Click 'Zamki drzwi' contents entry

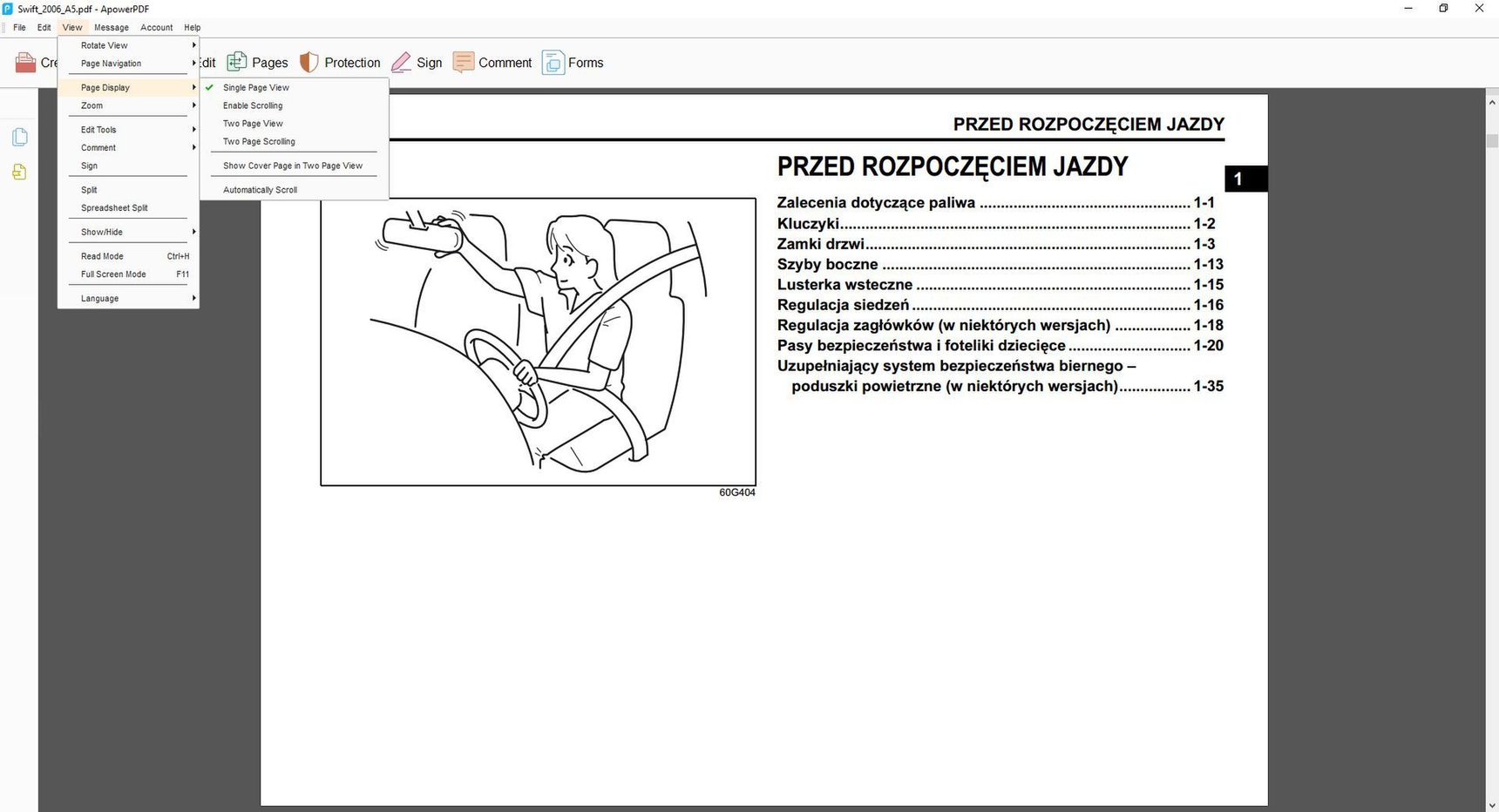point(995,244)
